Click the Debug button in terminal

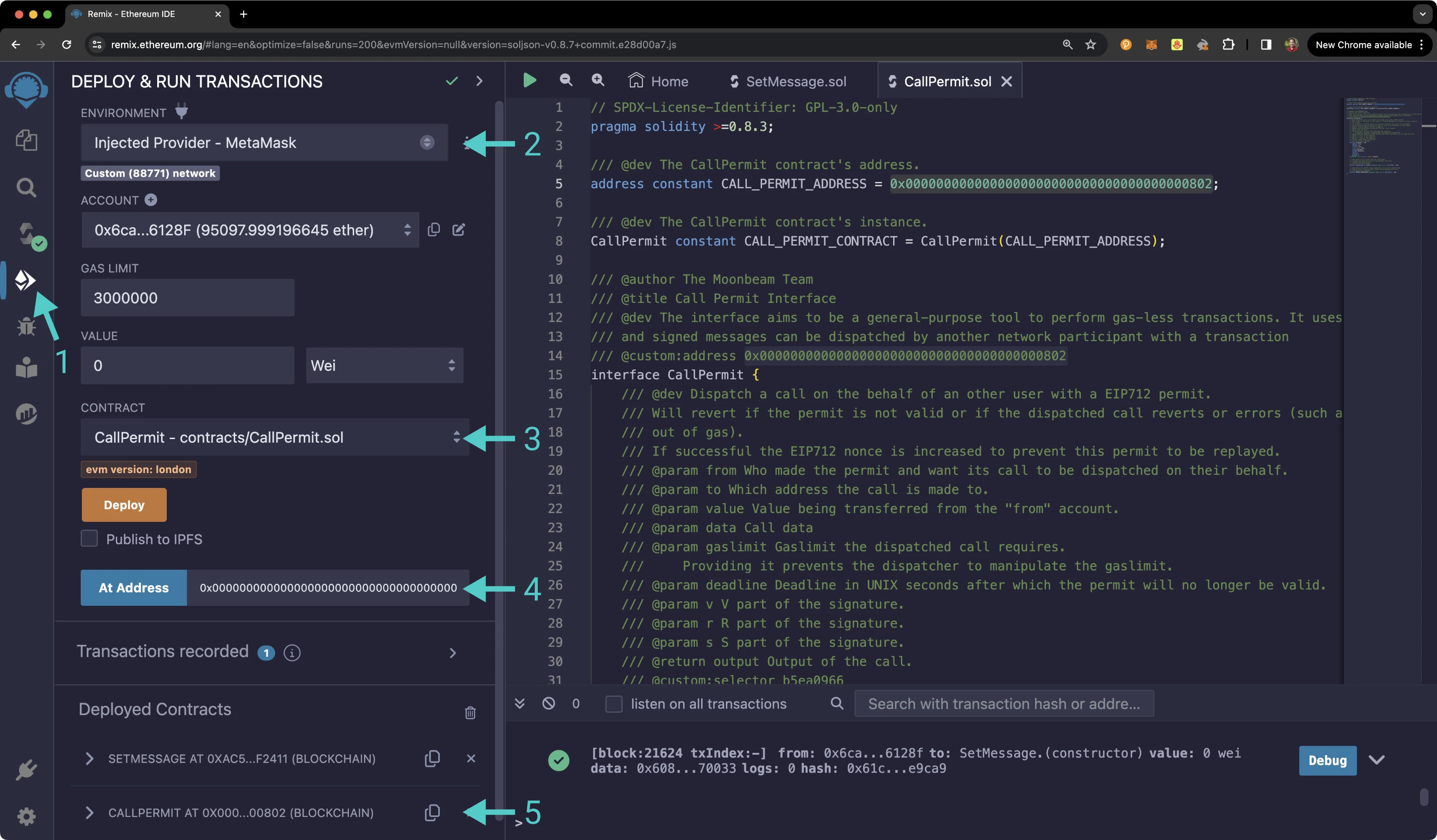click(1328, 760)
